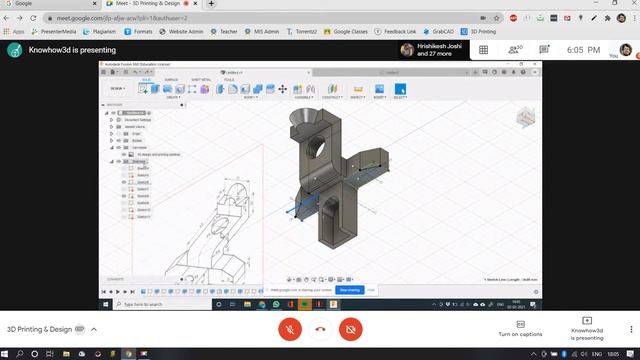640x360 pixels.
Task: Unmute the microphone in Meet
Action: tap(290, 329)
